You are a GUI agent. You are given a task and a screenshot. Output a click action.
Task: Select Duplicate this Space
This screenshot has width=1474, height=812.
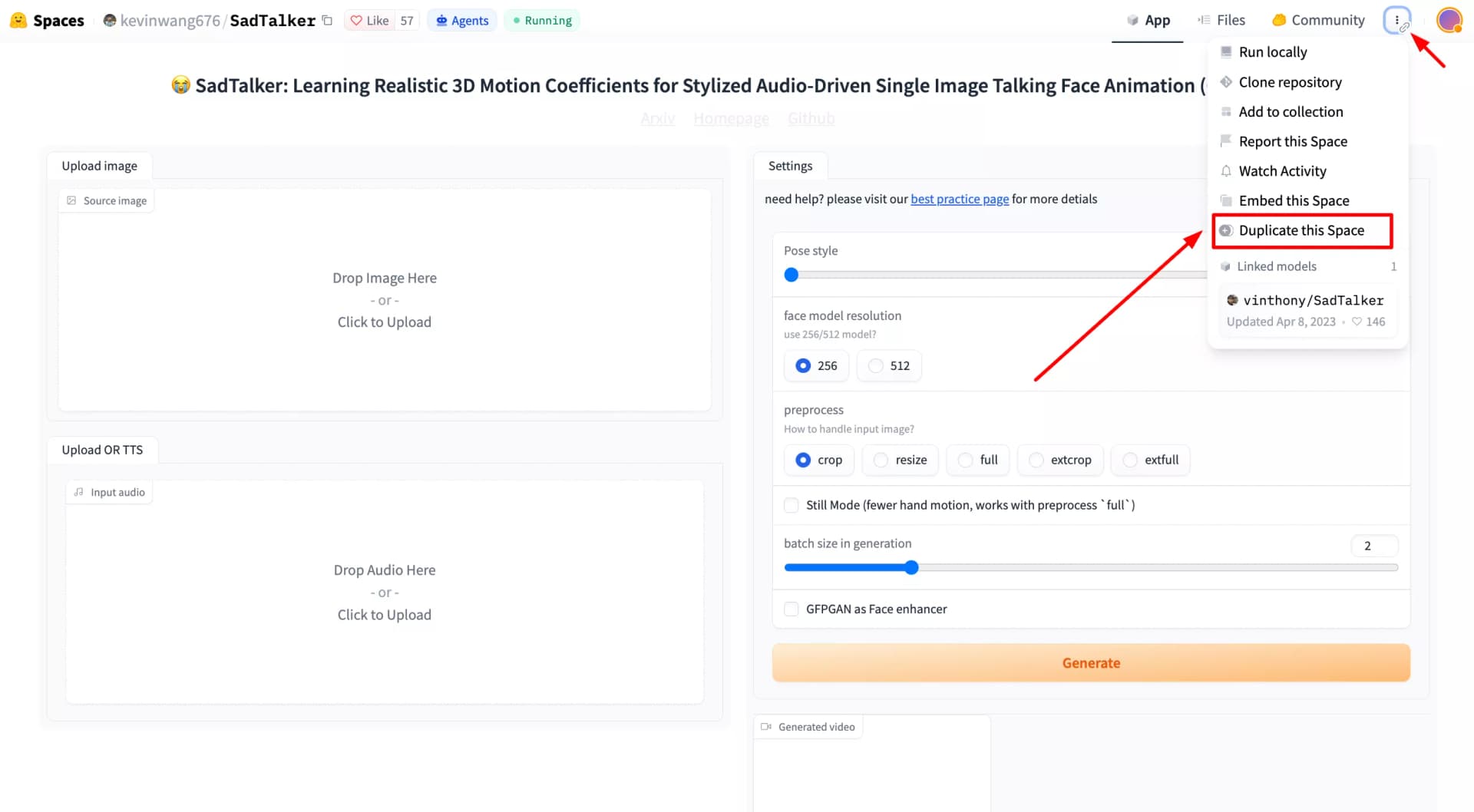click(1302, 231)
